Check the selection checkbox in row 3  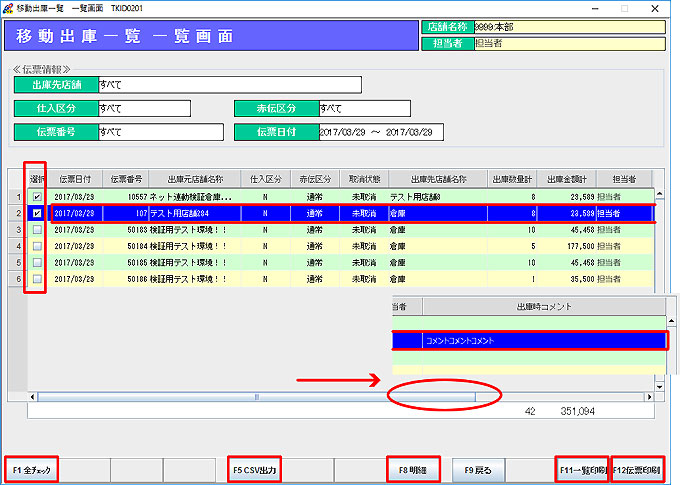tap(37, 229)
